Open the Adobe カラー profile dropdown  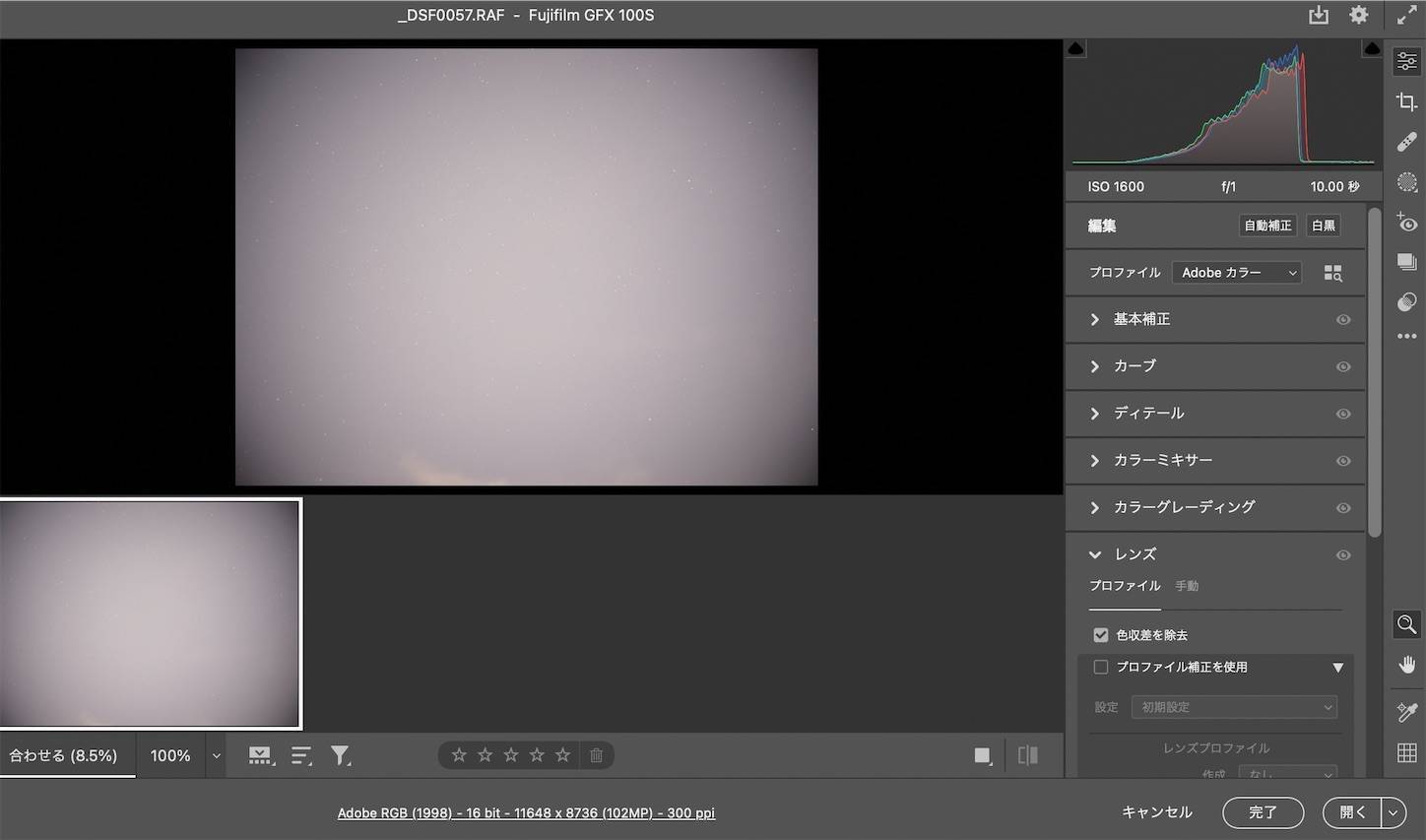1236,272
